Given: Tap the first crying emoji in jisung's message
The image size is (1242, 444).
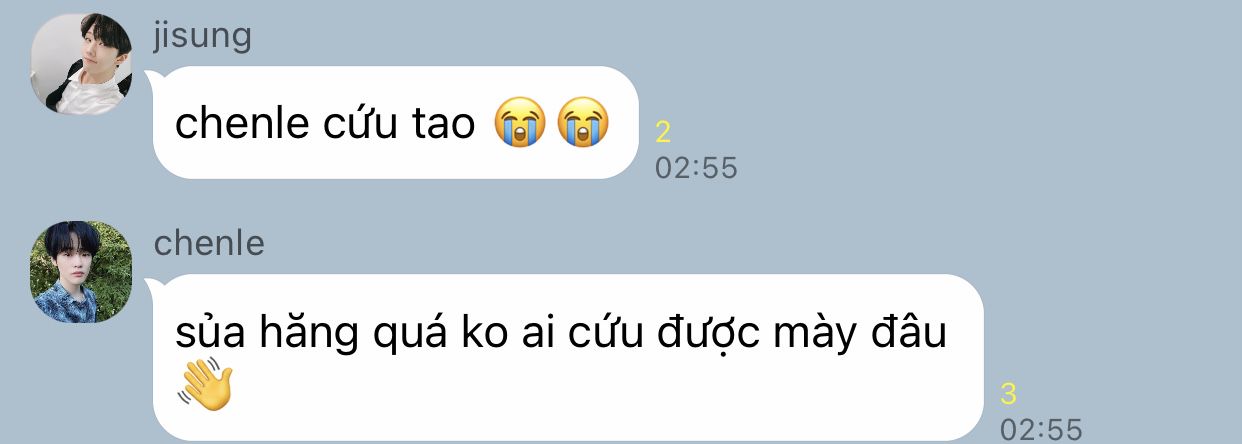Looking at the screenshot, I should click(x=520, y=124).
